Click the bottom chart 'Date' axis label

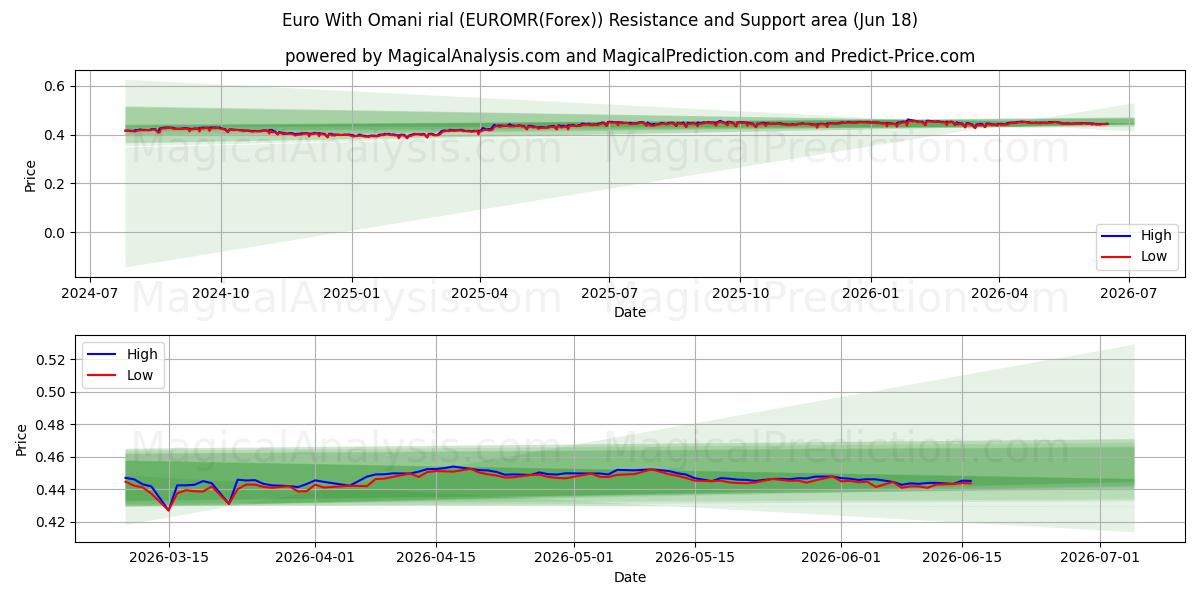click(x=630, y=577)
